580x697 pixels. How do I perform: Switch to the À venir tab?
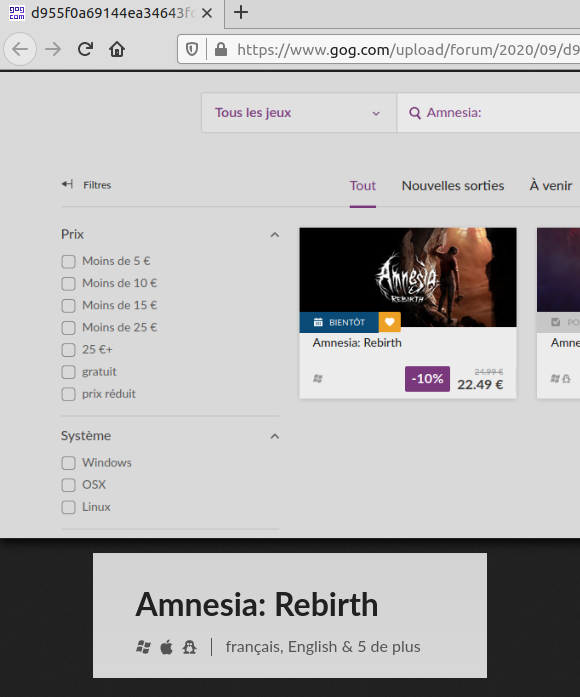point(551,185)
